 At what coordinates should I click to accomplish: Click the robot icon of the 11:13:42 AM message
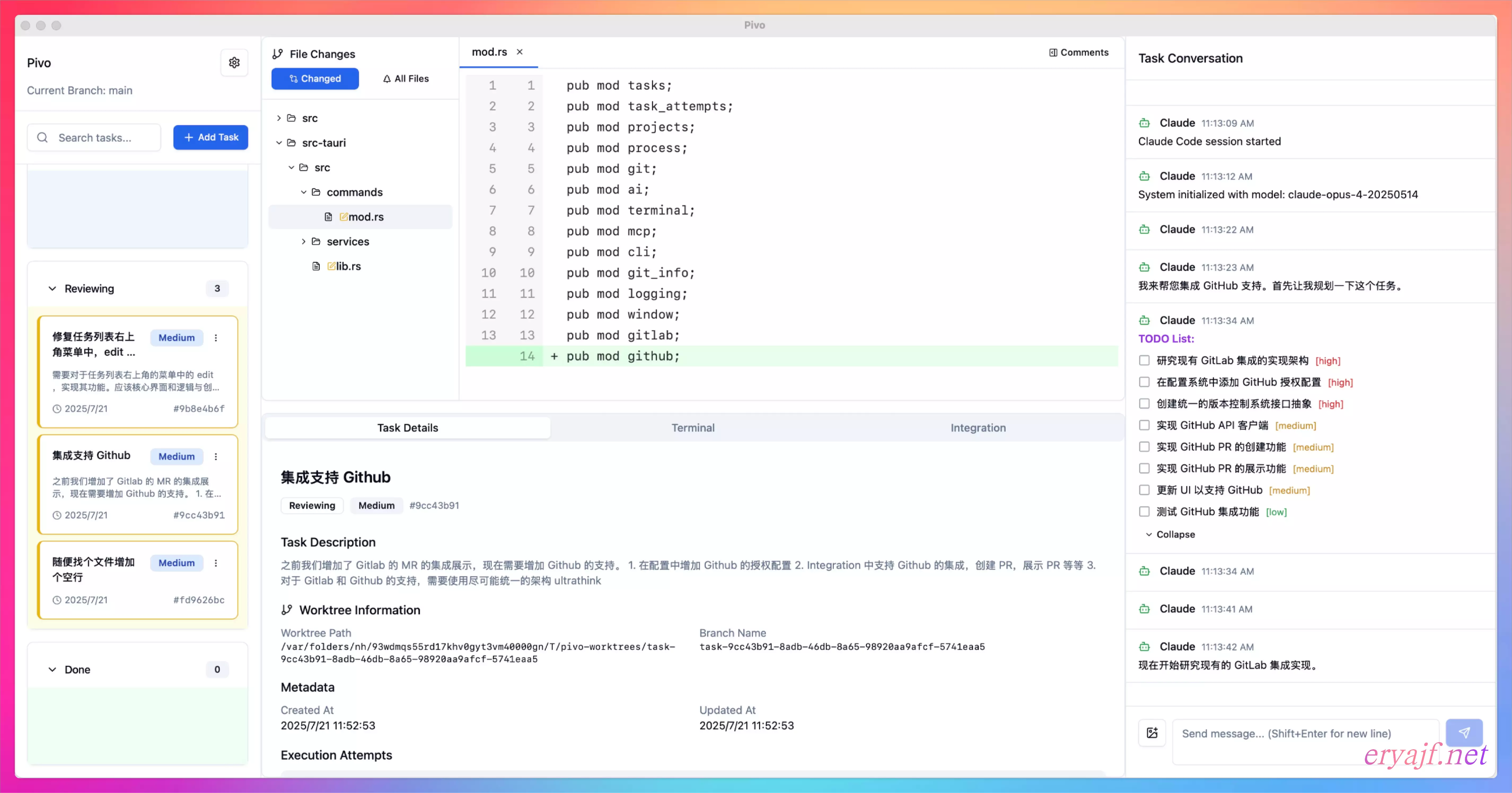click(x=1145, y=647)
